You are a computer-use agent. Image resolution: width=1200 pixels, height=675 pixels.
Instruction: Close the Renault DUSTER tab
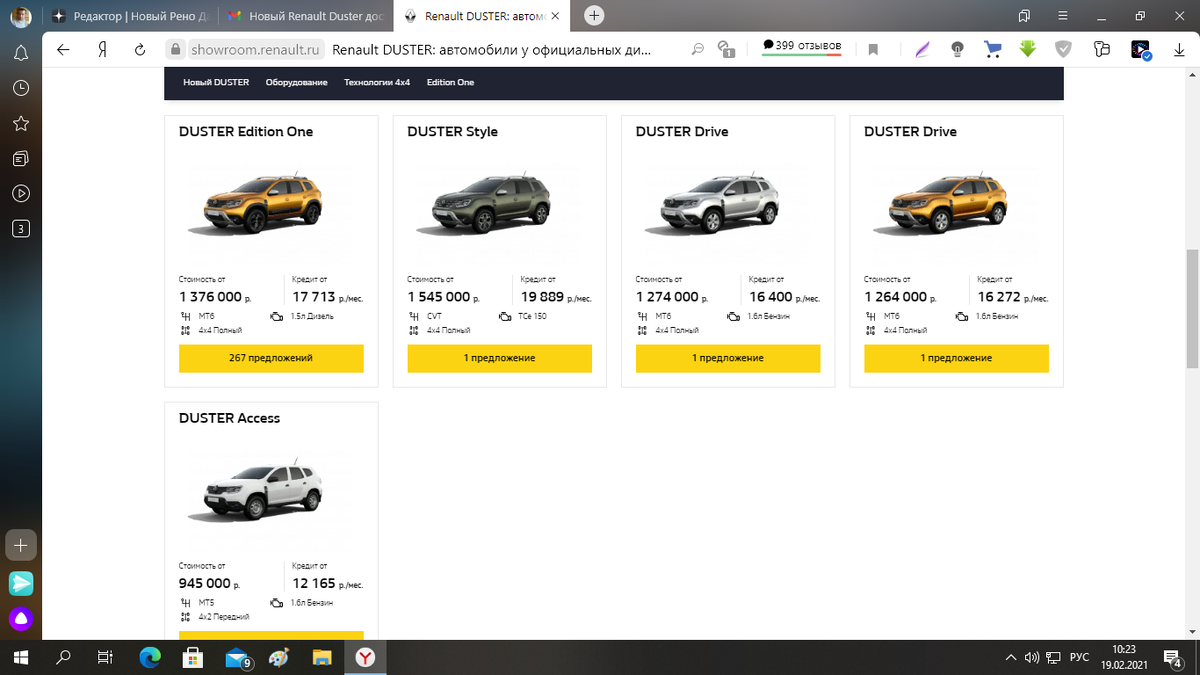point(555,17)
